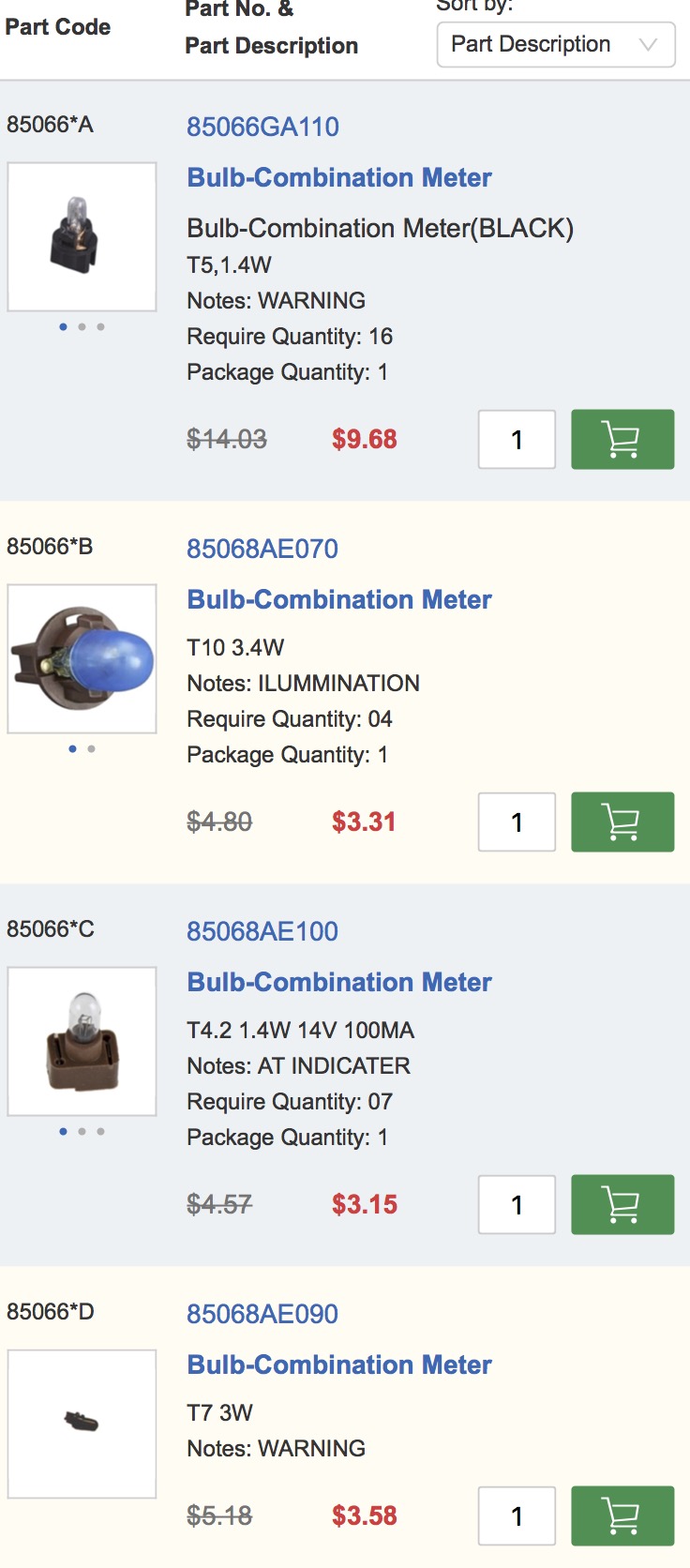The height and width of the screenshot is (1568, 690).
Task: Open part number 85068AE070 link
Action: [x=262, y=549]
